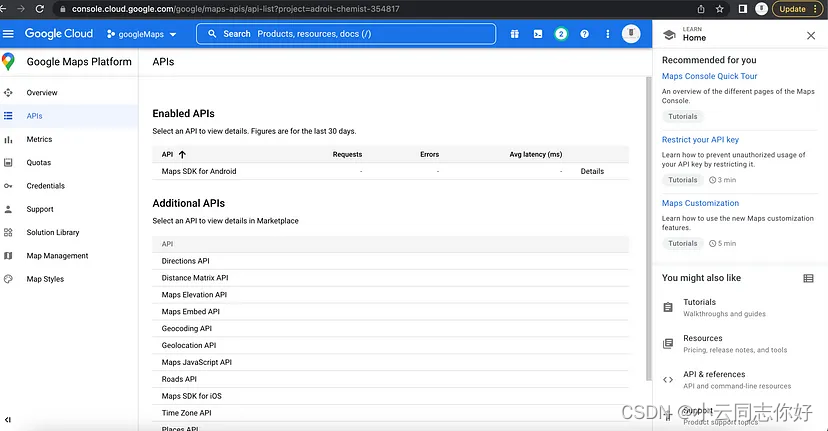This screenshot has width=828, height=431.
Task: Click the Learn graduation cap icon
Action: (x=669, y=35)
